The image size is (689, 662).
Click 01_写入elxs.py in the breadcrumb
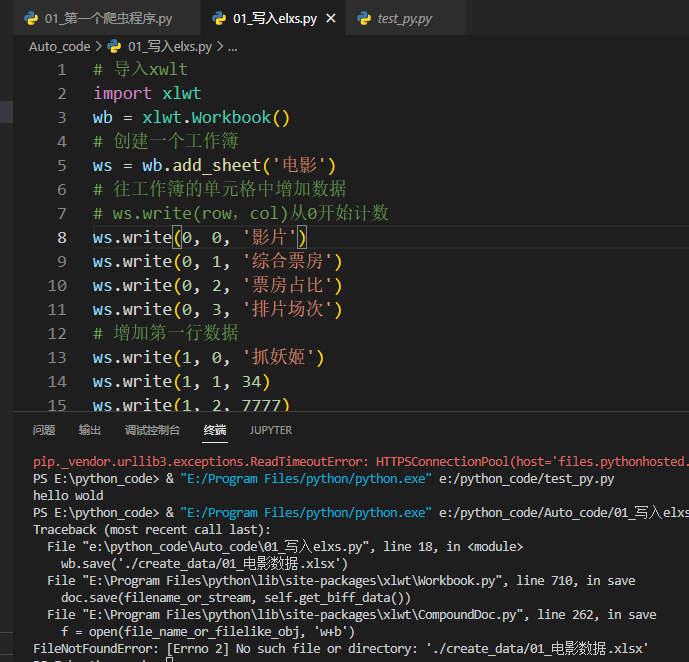[170, 47]
